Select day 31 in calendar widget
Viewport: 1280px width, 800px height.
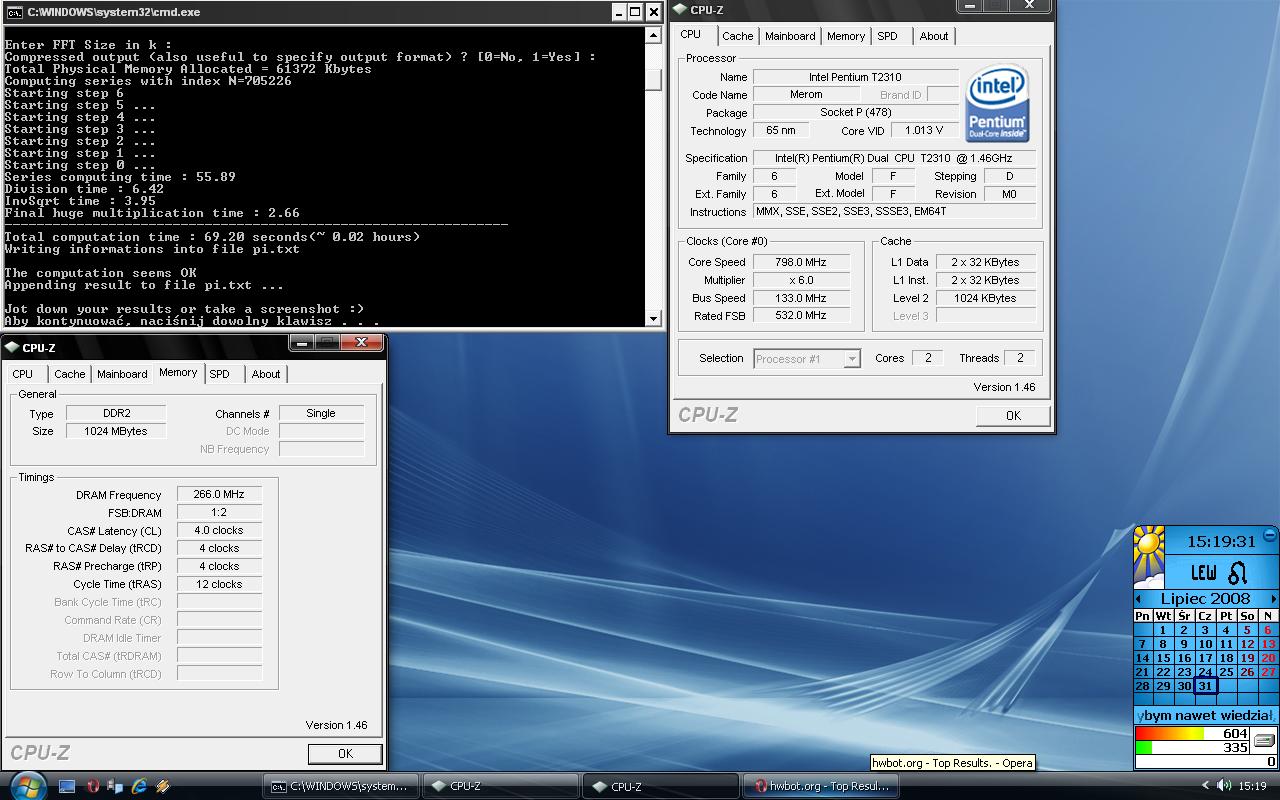(x=1205, y=686)
